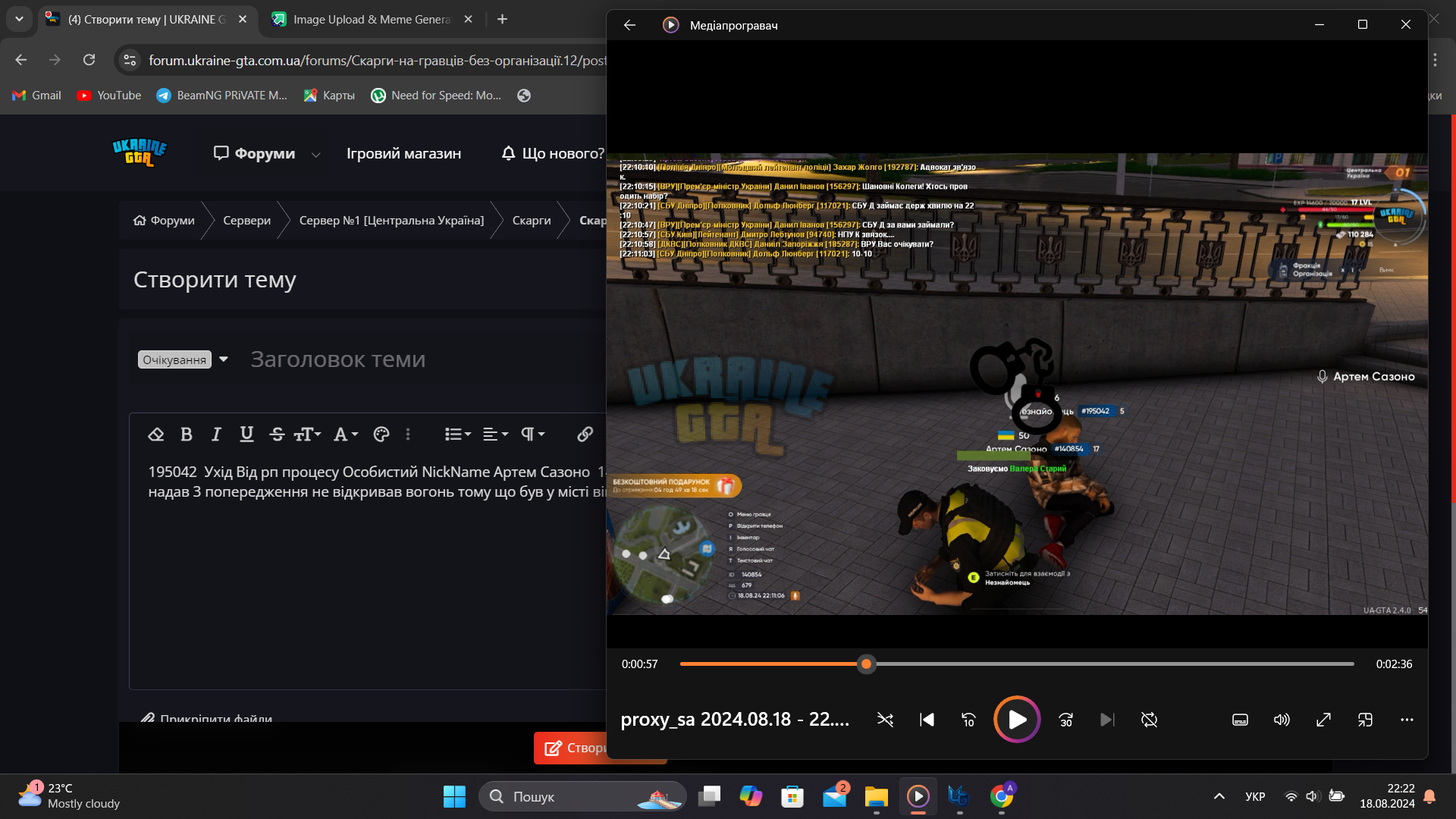
Task: Open site information icon in address bar
Action: [130, 60]
